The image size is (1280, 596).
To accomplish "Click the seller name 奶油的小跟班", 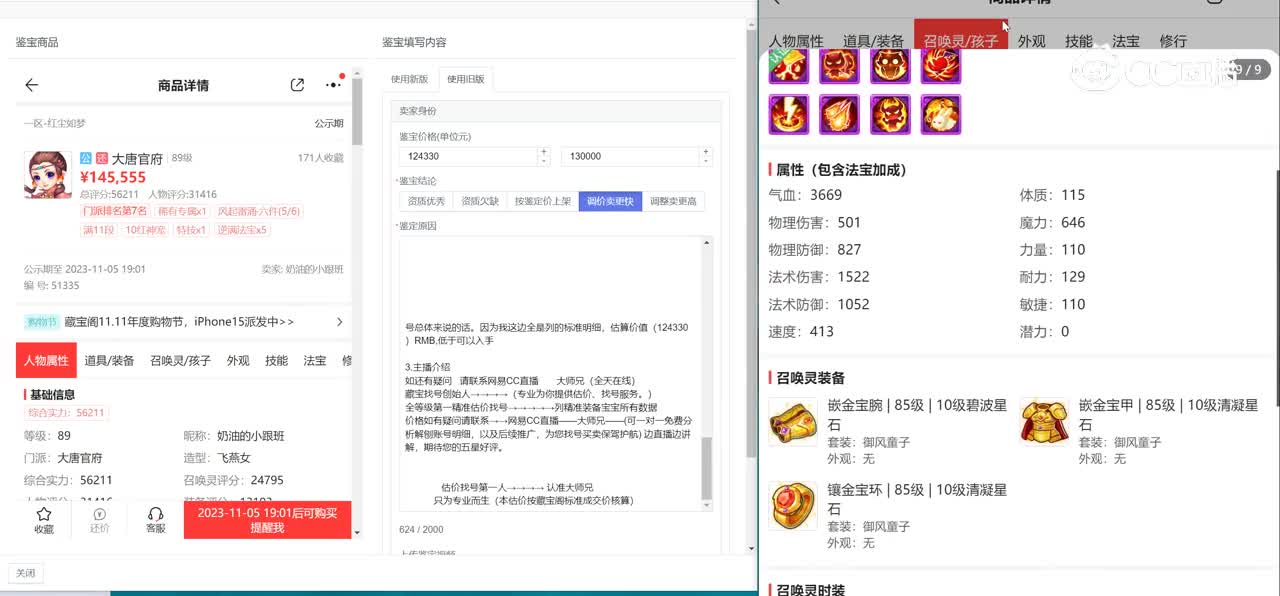I will coord(314,270).
